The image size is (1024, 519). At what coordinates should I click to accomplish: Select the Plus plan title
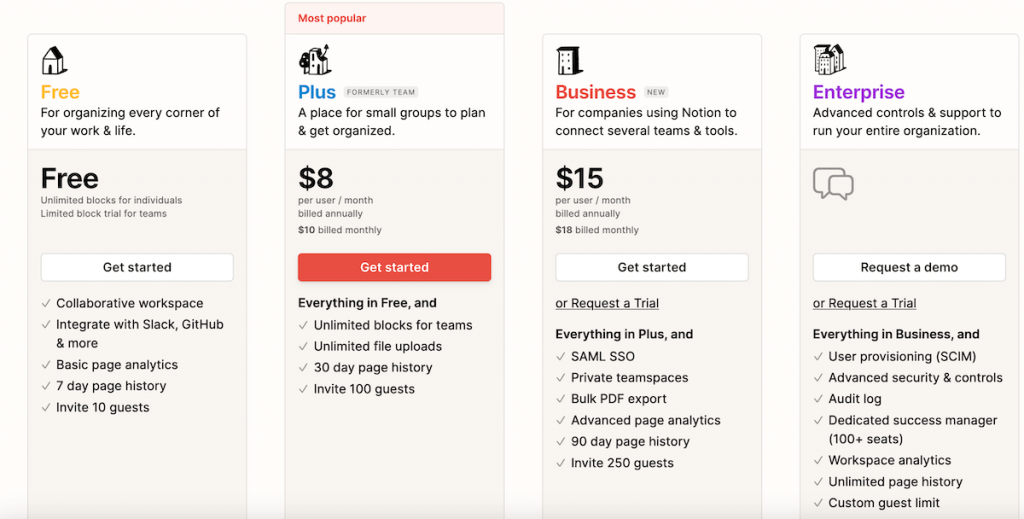click(317, 92)
